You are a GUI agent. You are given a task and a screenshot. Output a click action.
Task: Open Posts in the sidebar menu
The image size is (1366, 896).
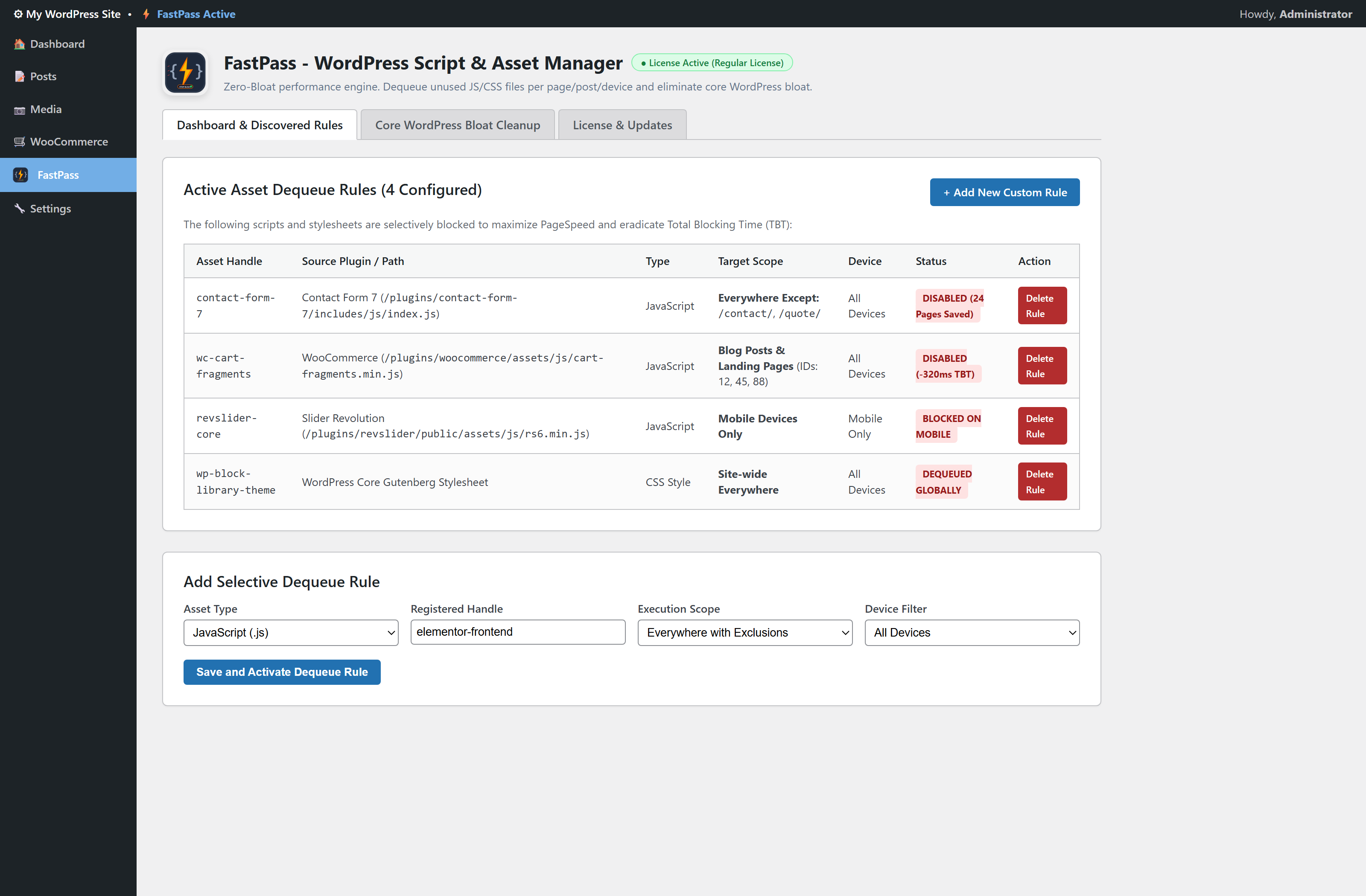(x=68, y=76)
